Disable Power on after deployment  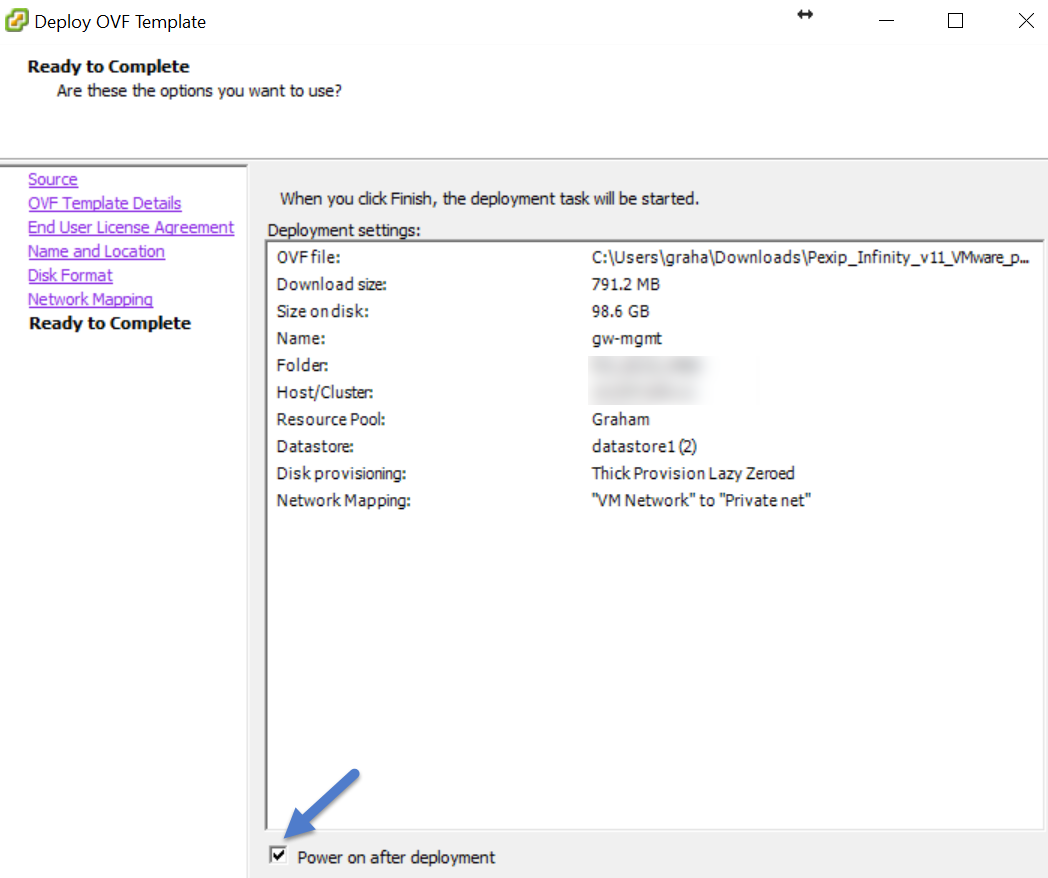point(277,856)
